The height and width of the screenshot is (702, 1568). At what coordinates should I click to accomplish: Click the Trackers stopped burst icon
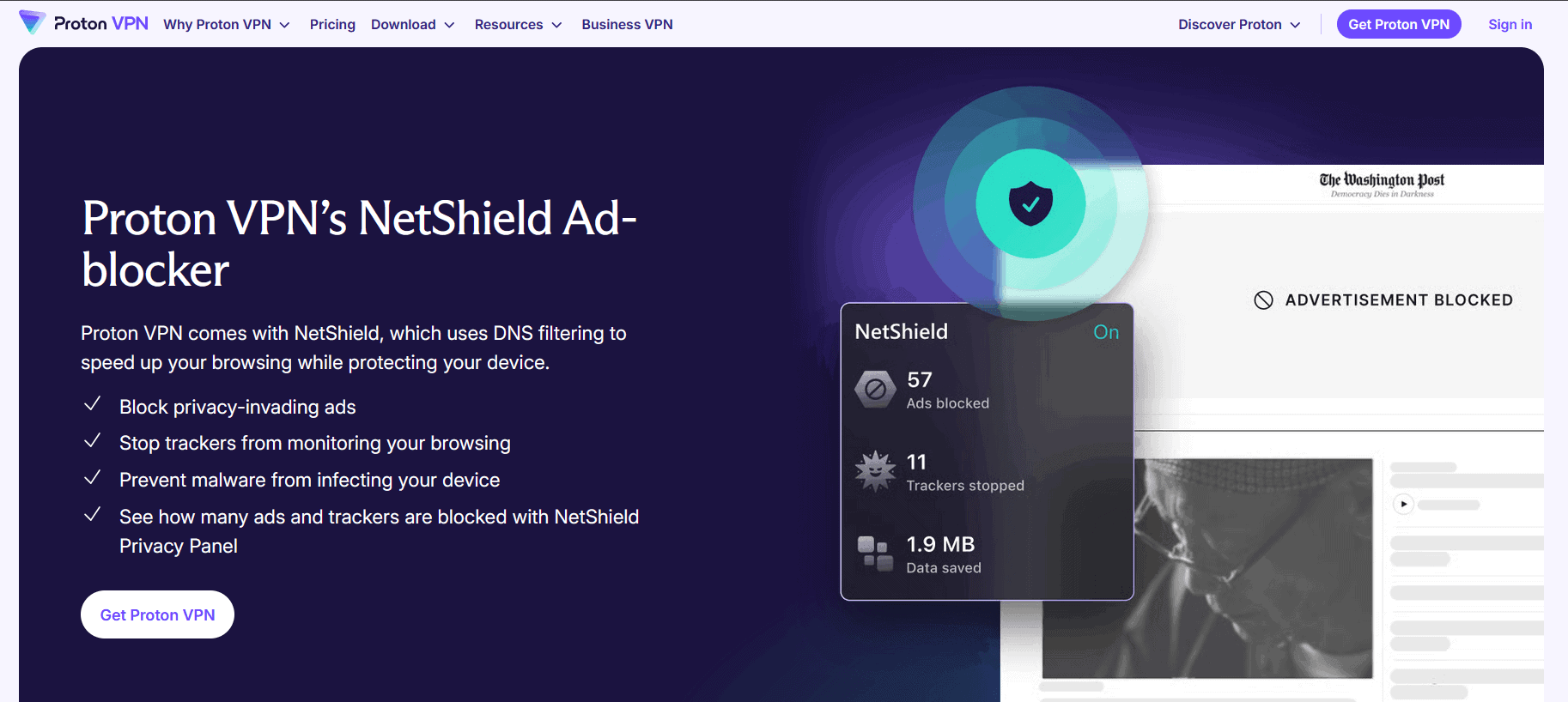click(875, 471)
